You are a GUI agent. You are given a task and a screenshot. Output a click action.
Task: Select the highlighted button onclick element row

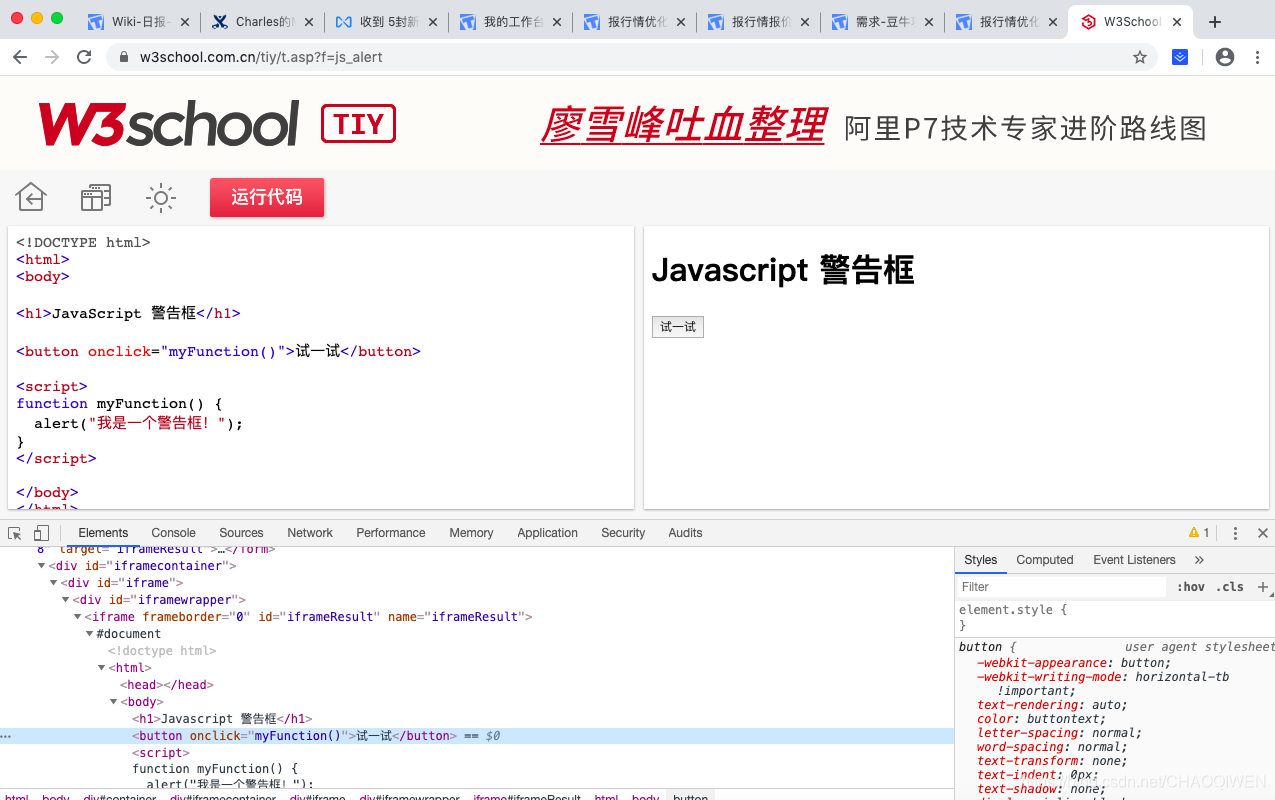476,736
